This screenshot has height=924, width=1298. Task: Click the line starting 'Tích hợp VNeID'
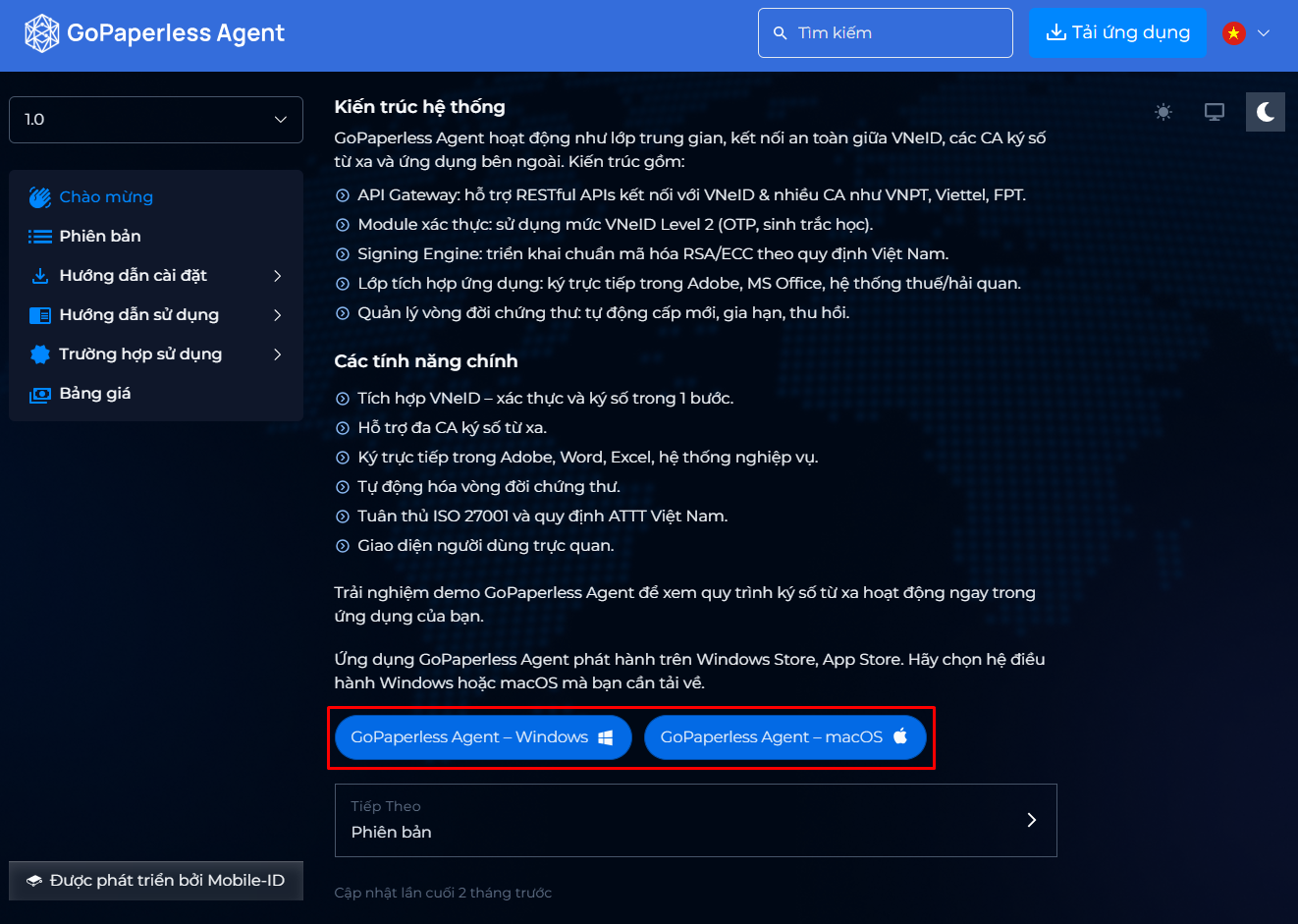click(546, 399)
